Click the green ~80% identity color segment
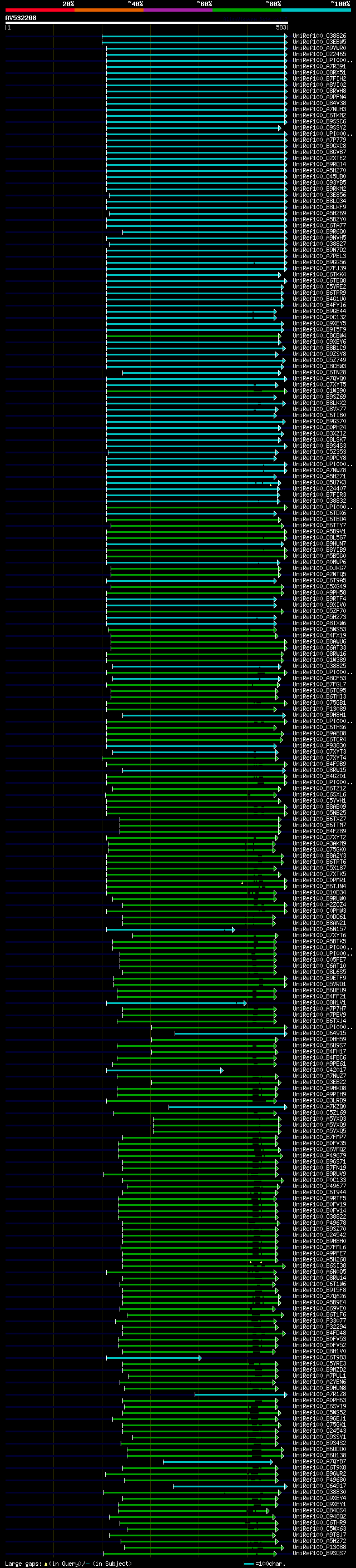This screenshot has height=1568, width=356. pyautogui.click(x=247, y=10)
